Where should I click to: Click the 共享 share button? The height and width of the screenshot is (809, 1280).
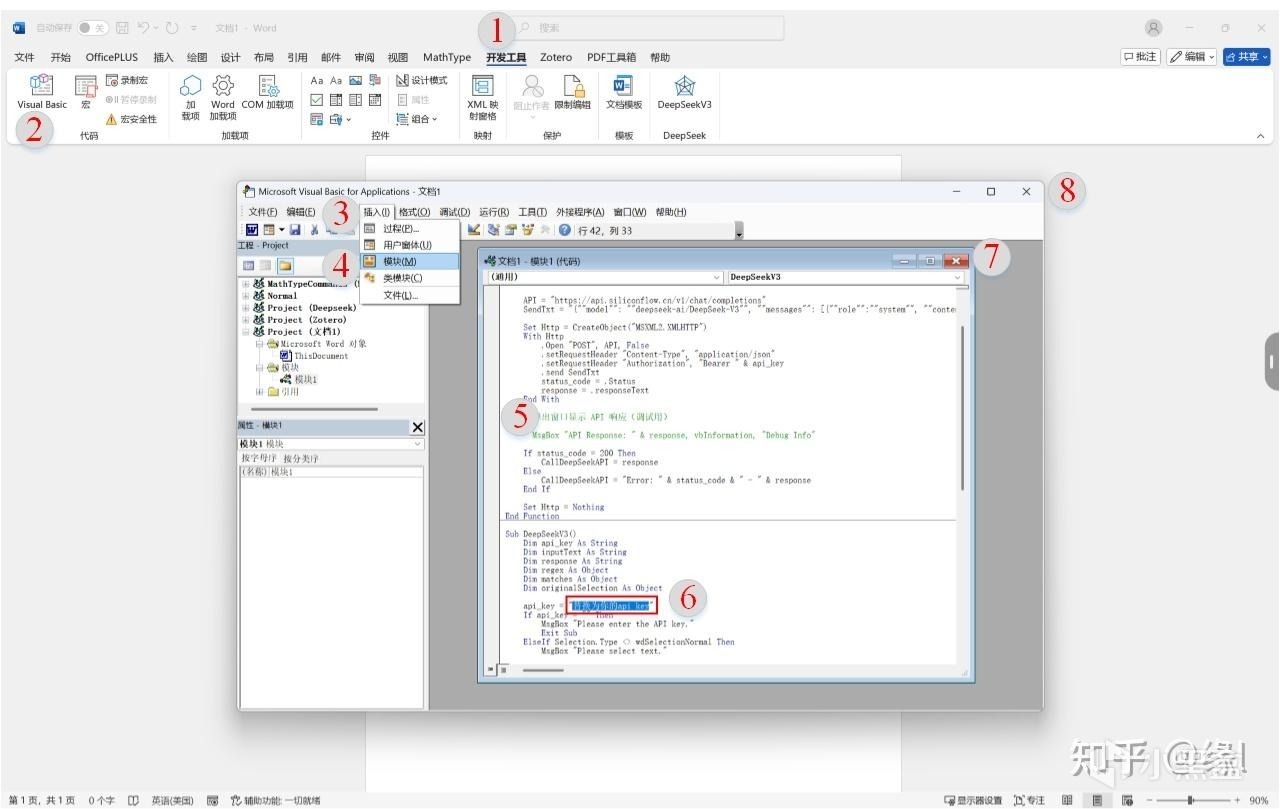(x=1246, y=57)
